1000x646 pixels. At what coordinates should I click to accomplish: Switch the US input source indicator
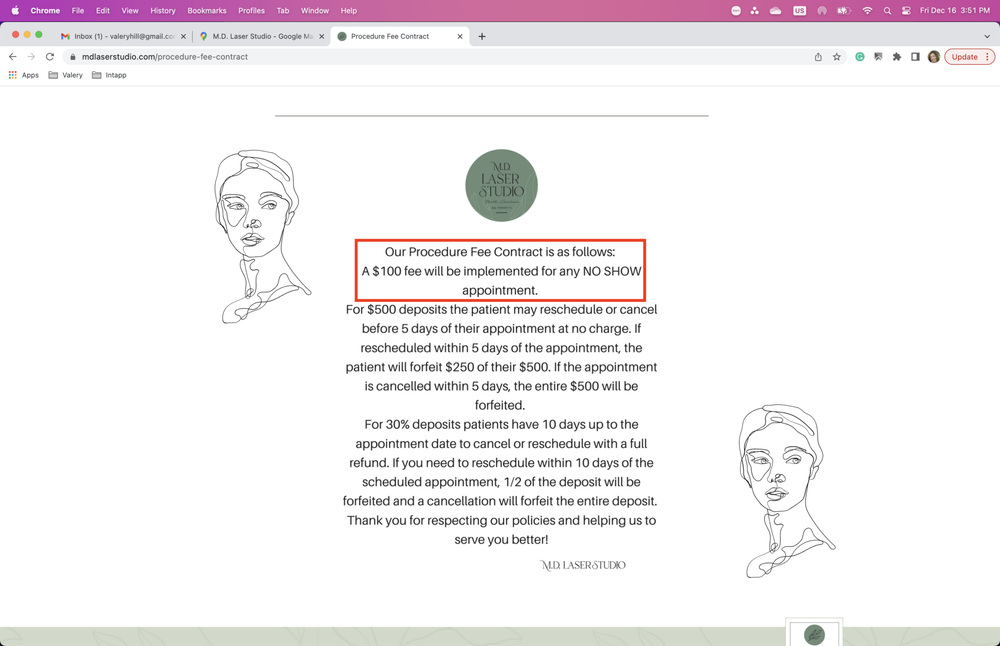(x=799, y=11)
